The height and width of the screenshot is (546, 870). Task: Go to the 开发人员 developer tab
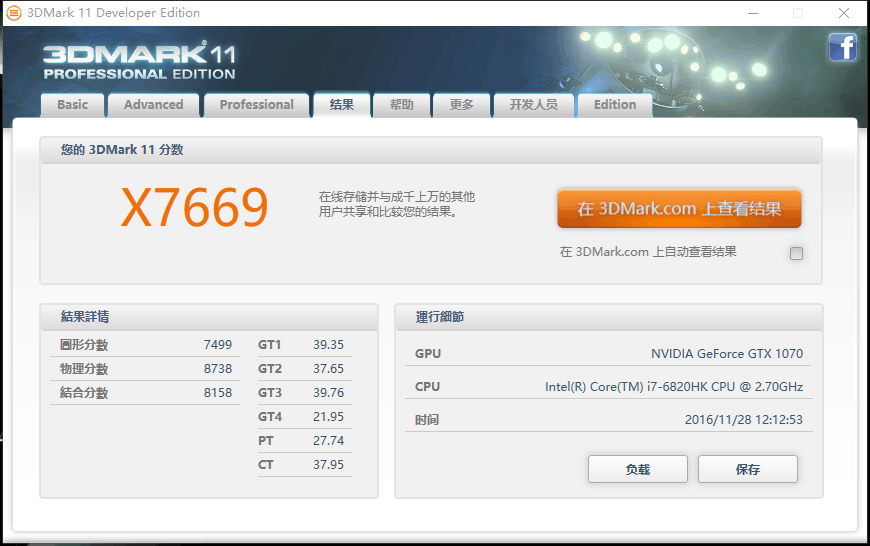click(534, 105)
